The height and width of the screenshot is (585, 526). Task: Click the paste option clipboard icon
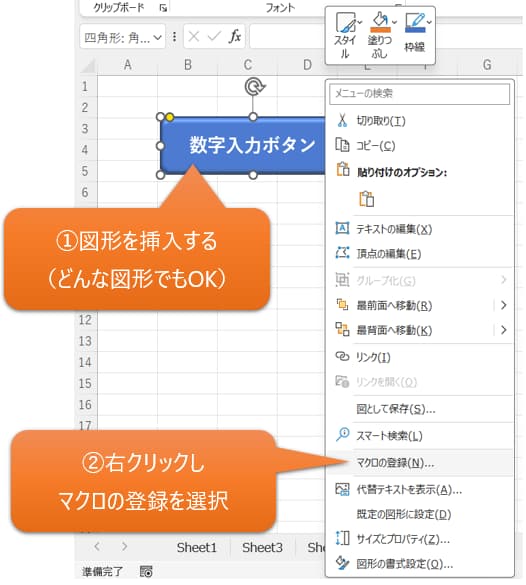(x=366, y=198)
